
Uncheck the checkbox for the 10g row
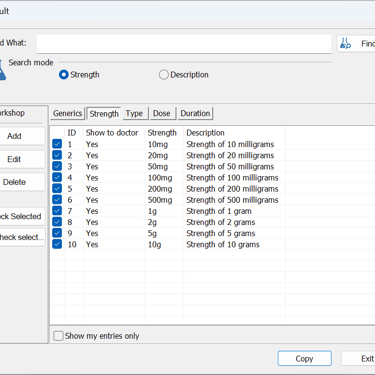57,244
